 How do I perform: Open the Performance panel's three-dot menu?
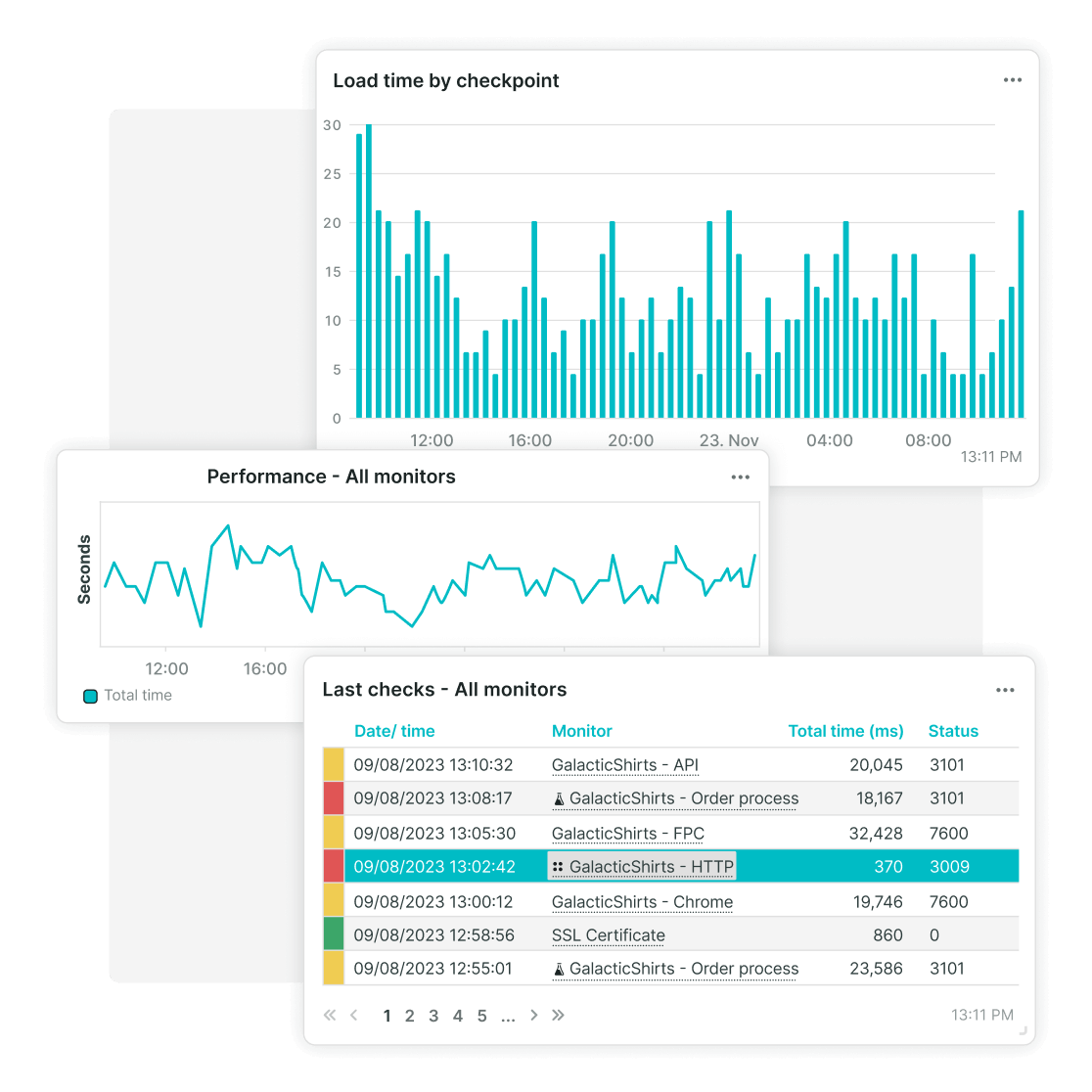point(740,478)
